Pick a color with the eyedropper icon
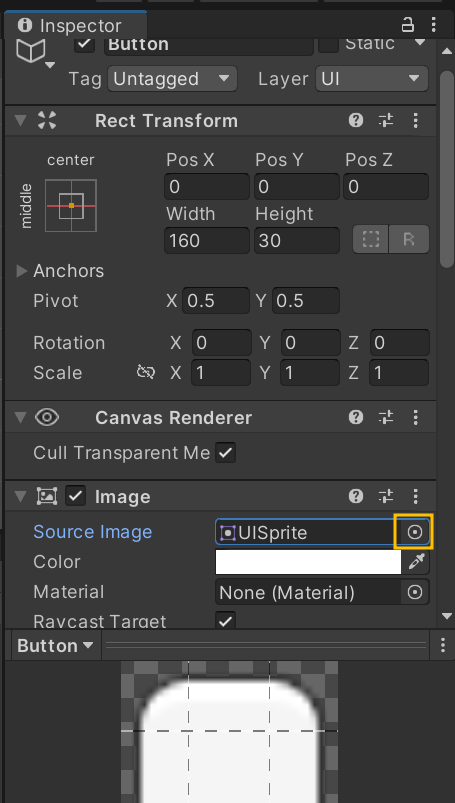 click(416, 562)
